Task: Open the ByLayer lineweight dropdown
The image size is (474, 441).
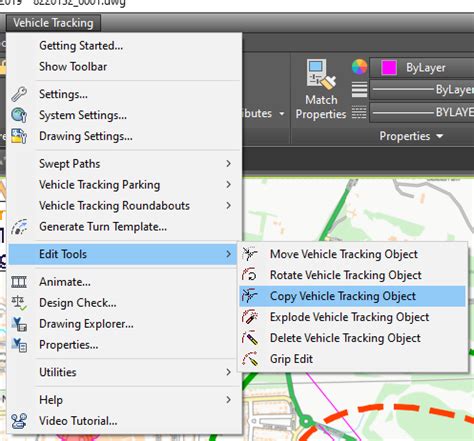Action: (422, 90)
